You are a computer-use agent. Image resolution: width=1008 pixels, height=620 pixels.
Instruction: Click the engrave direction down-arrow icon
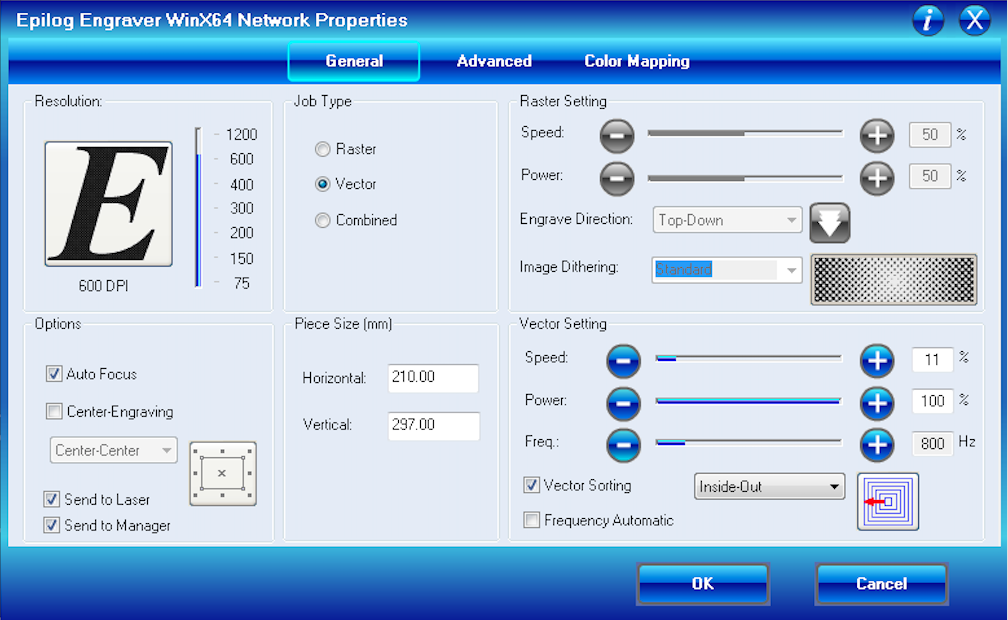click(829, 223)
